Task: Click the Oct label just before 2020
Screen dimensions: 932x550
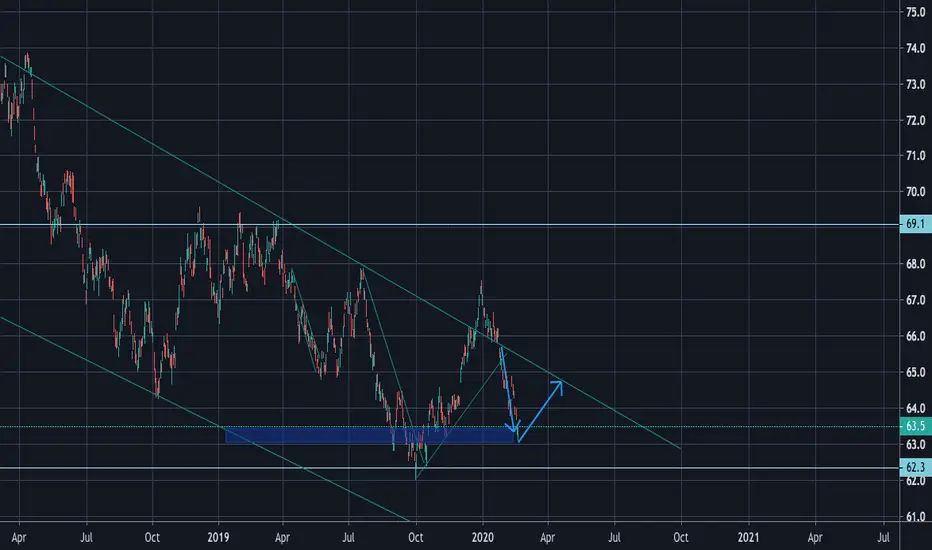Action: click(416, 538)
